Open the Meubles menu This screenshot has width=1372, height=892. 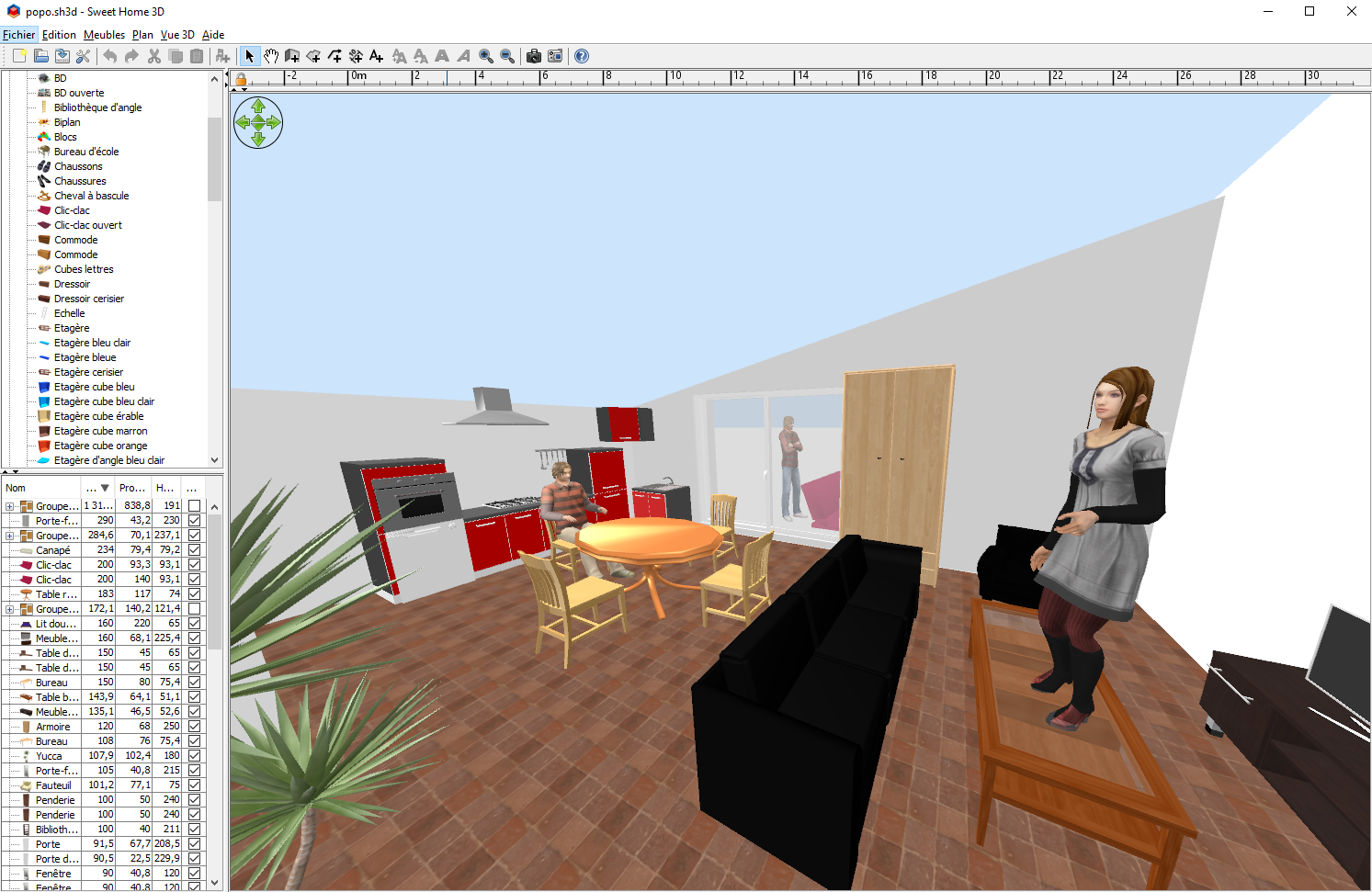point(104,35)
